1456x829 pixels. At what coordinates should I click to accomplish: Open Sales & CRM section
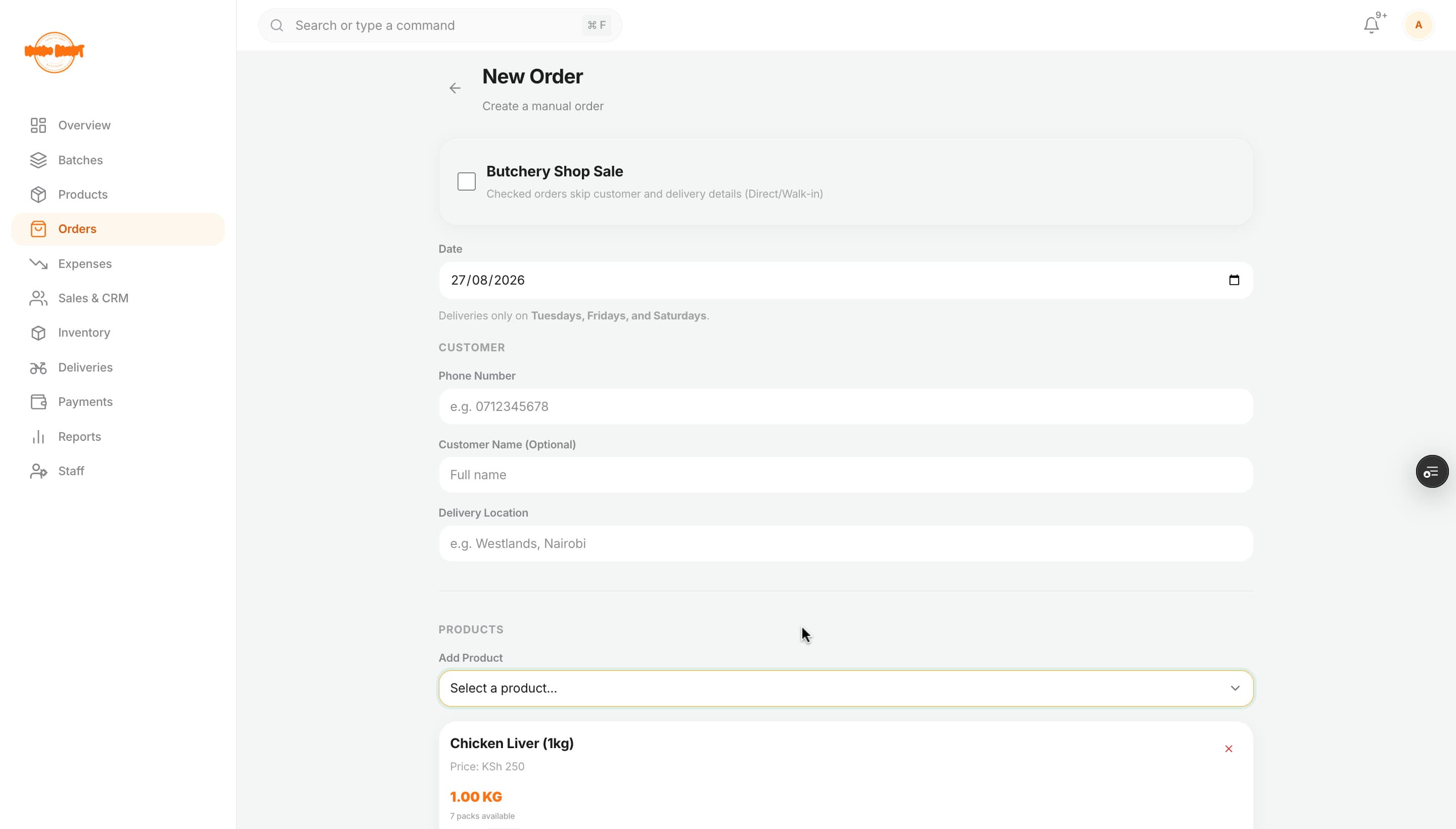[118, 298]
